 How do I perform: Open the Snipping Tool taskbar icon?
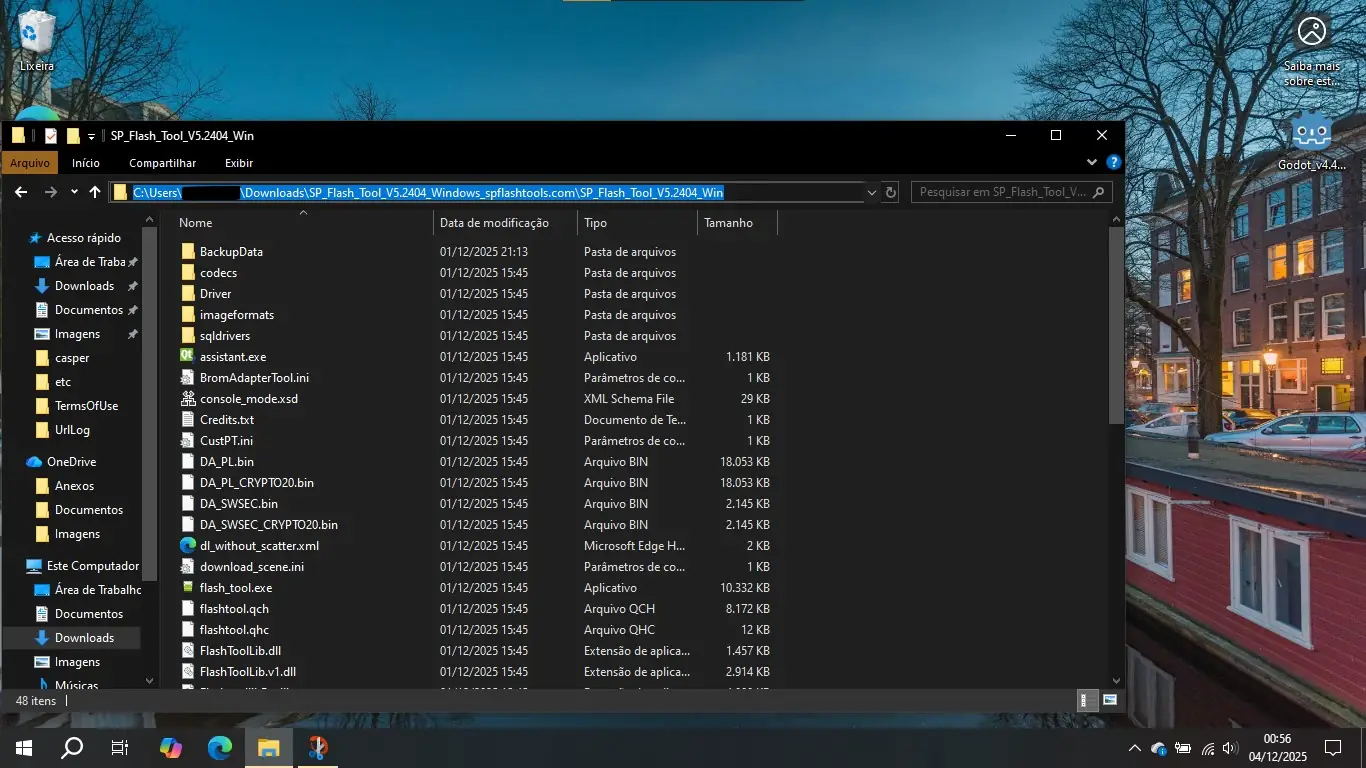[317, 747]
